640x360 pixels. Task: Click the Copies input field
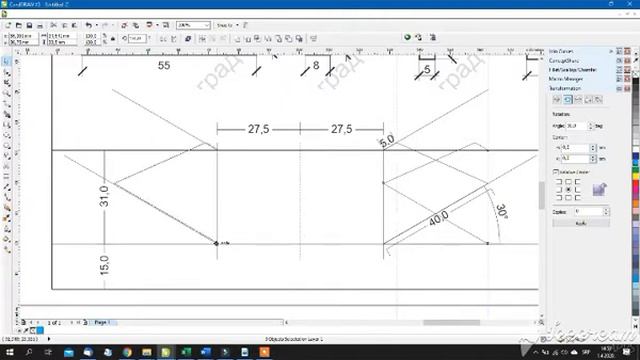[588, 212]
